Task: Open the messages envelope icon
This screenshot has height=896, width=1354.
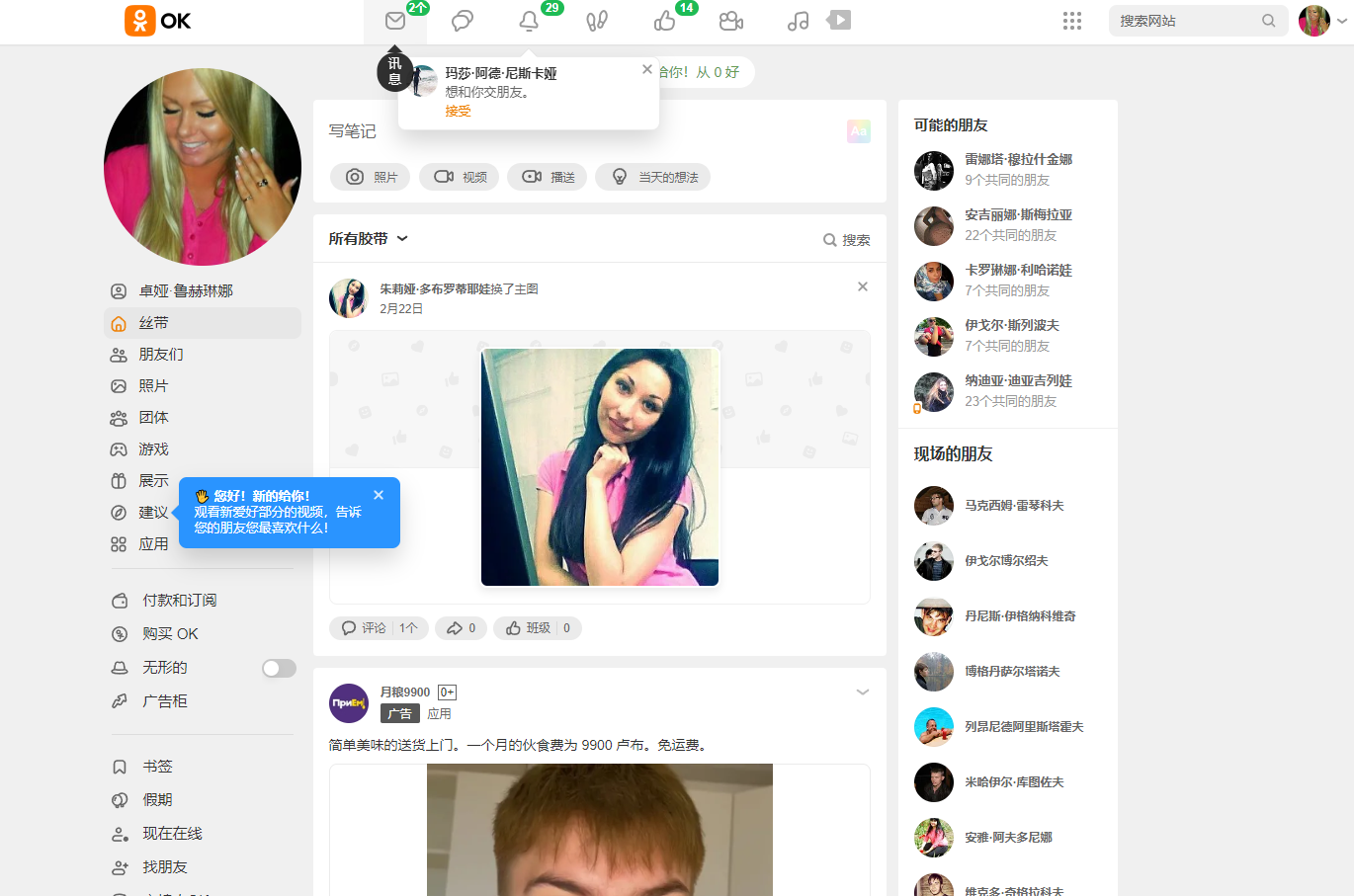Action: (x=395, y=21)
